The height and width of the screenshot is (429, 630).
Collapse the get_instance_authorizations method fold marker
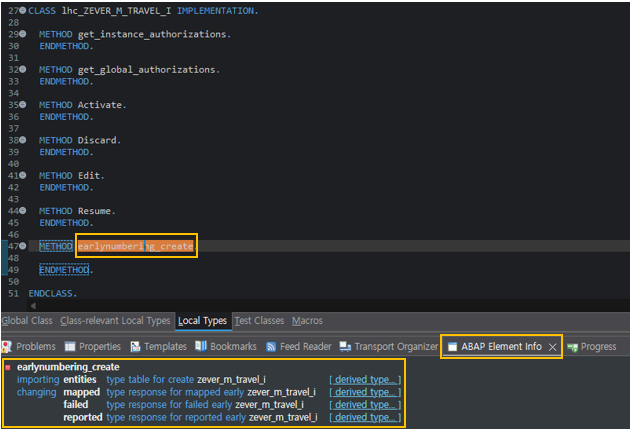tap(23, 34)
